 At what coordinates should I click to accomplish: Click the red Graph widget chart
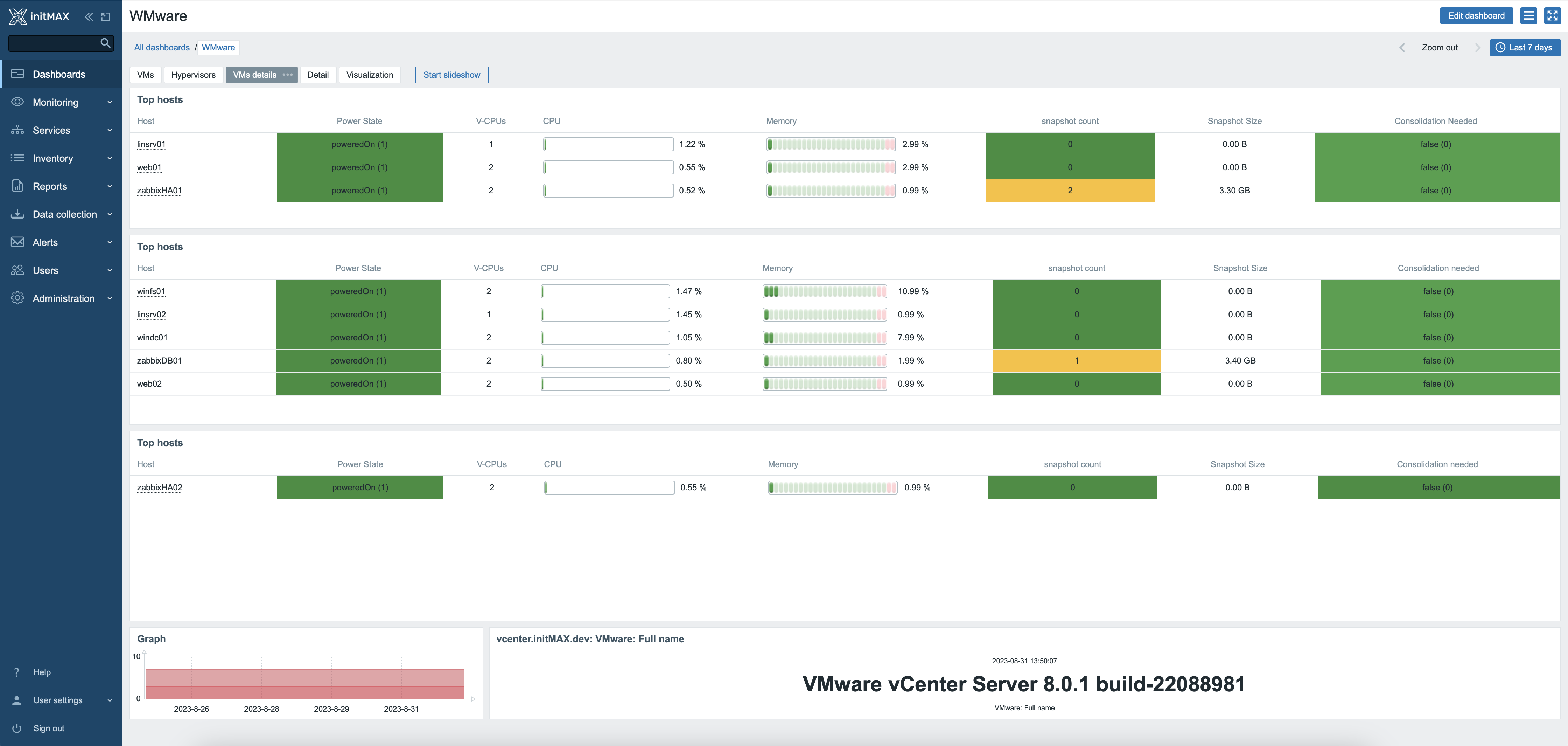point(305,684)
